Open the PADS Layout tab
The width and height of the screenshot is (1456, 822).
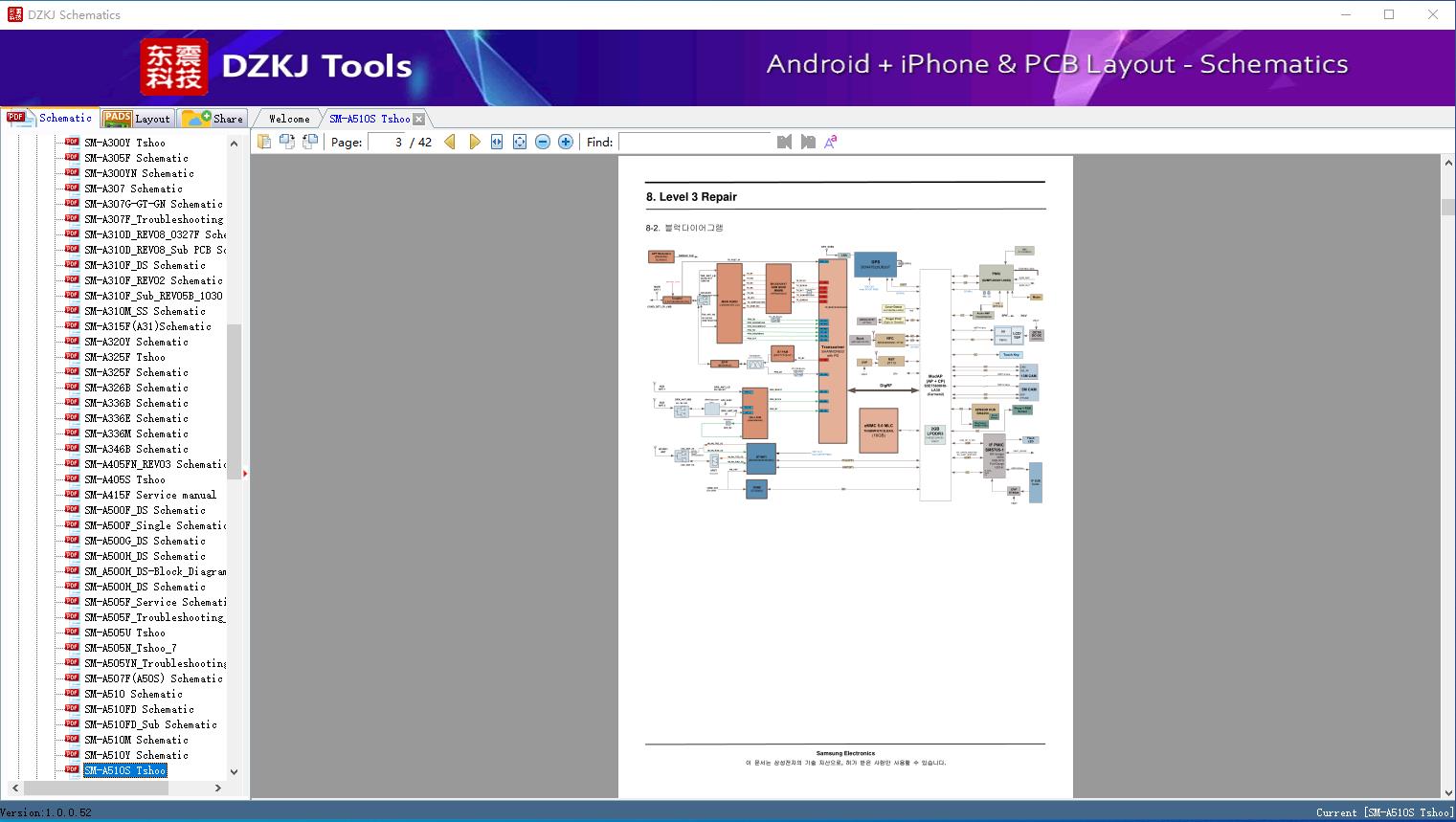tap(136, 119)
